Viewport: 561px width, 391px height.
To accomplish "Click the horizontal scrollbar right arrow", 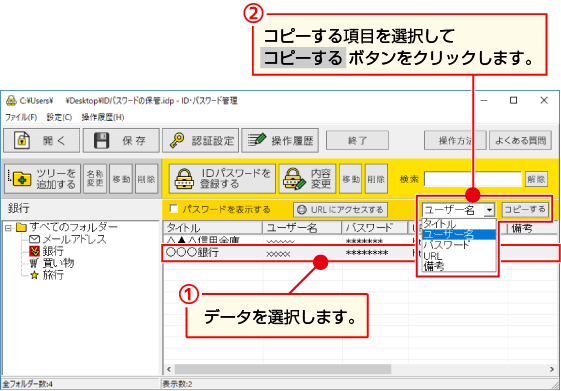I will pos(552,369).
